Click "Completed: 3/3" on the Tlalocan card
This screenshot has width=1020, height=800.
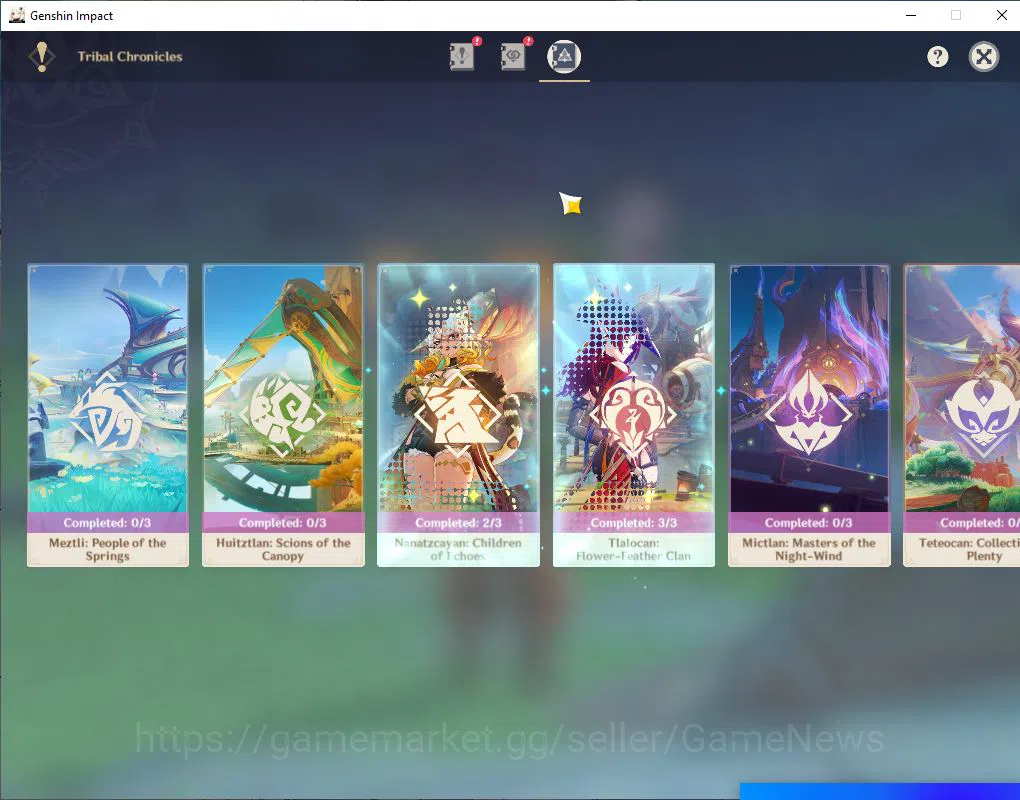[x=634, y=523]
